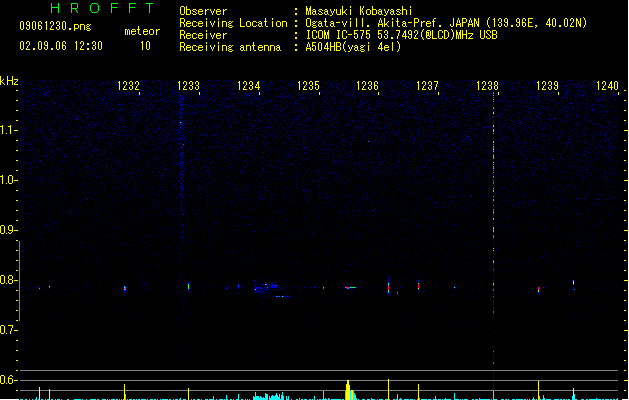This screenshot has width=629, height=400.
Task: Click the 0.6 kHz frequency label
Action: click(9, 380)
